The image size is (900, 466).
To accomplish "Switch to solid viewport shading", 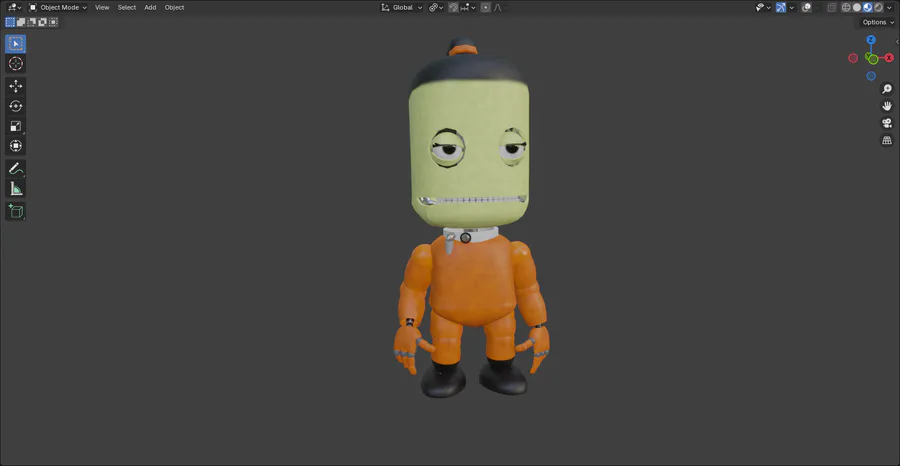I will tap(857, 7).
